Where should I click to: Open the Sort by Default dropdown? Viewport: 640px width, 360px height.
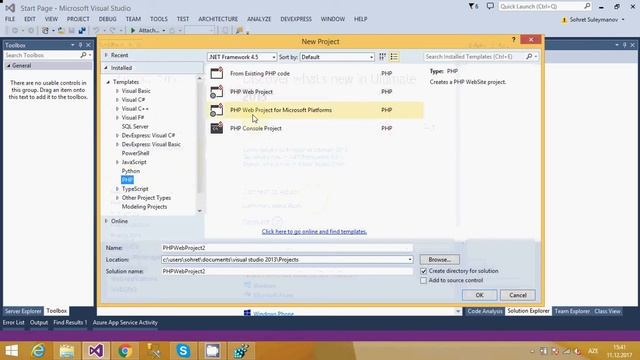[337, 57]
